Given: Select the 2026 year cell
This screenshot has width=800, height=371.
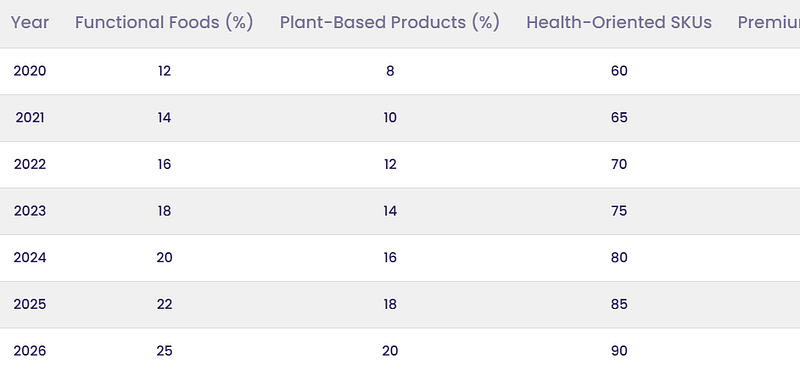Looking at the screenshot, I should point(30,351).
